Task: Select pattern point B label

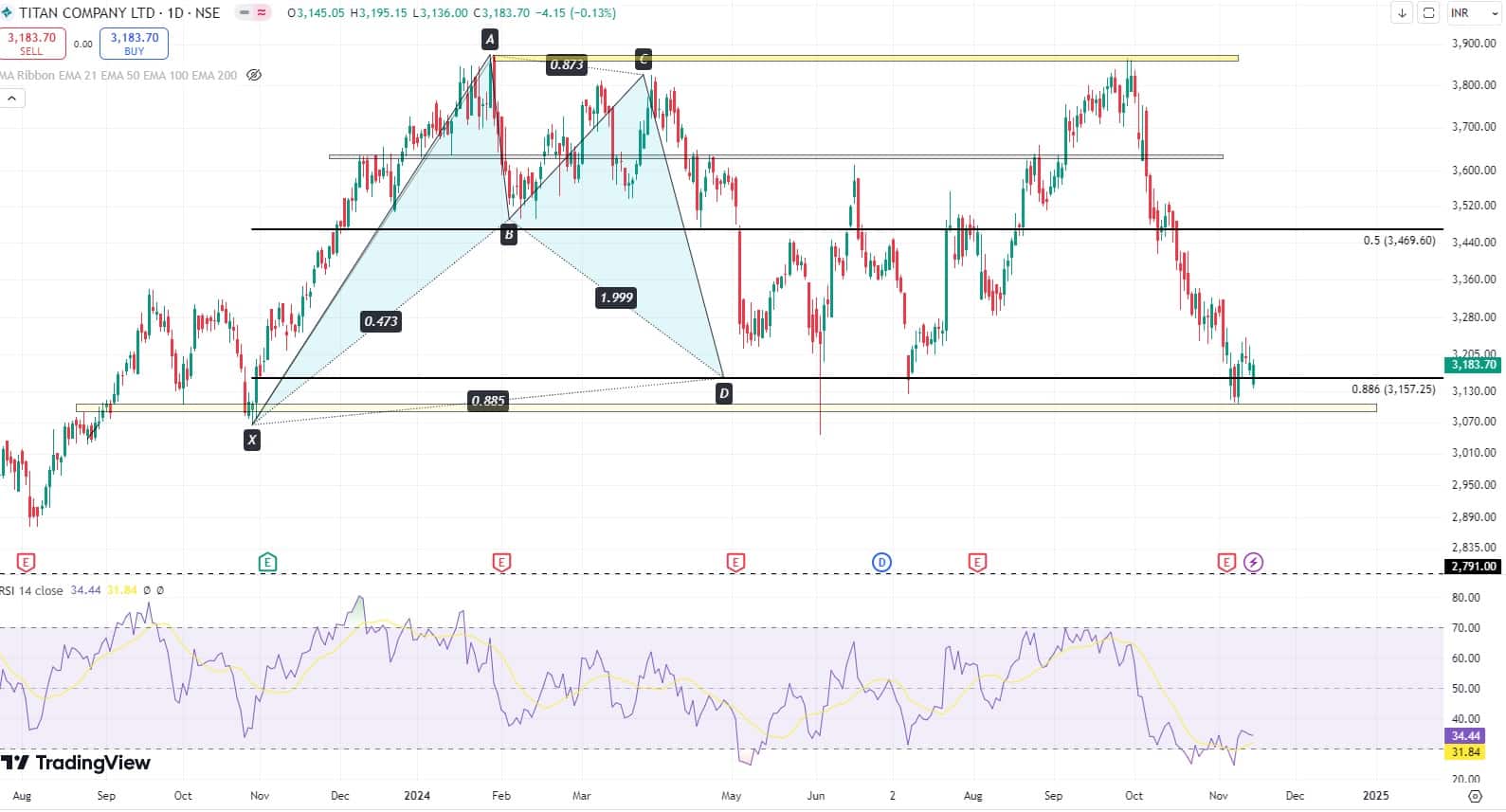Action: coord(509,234)
